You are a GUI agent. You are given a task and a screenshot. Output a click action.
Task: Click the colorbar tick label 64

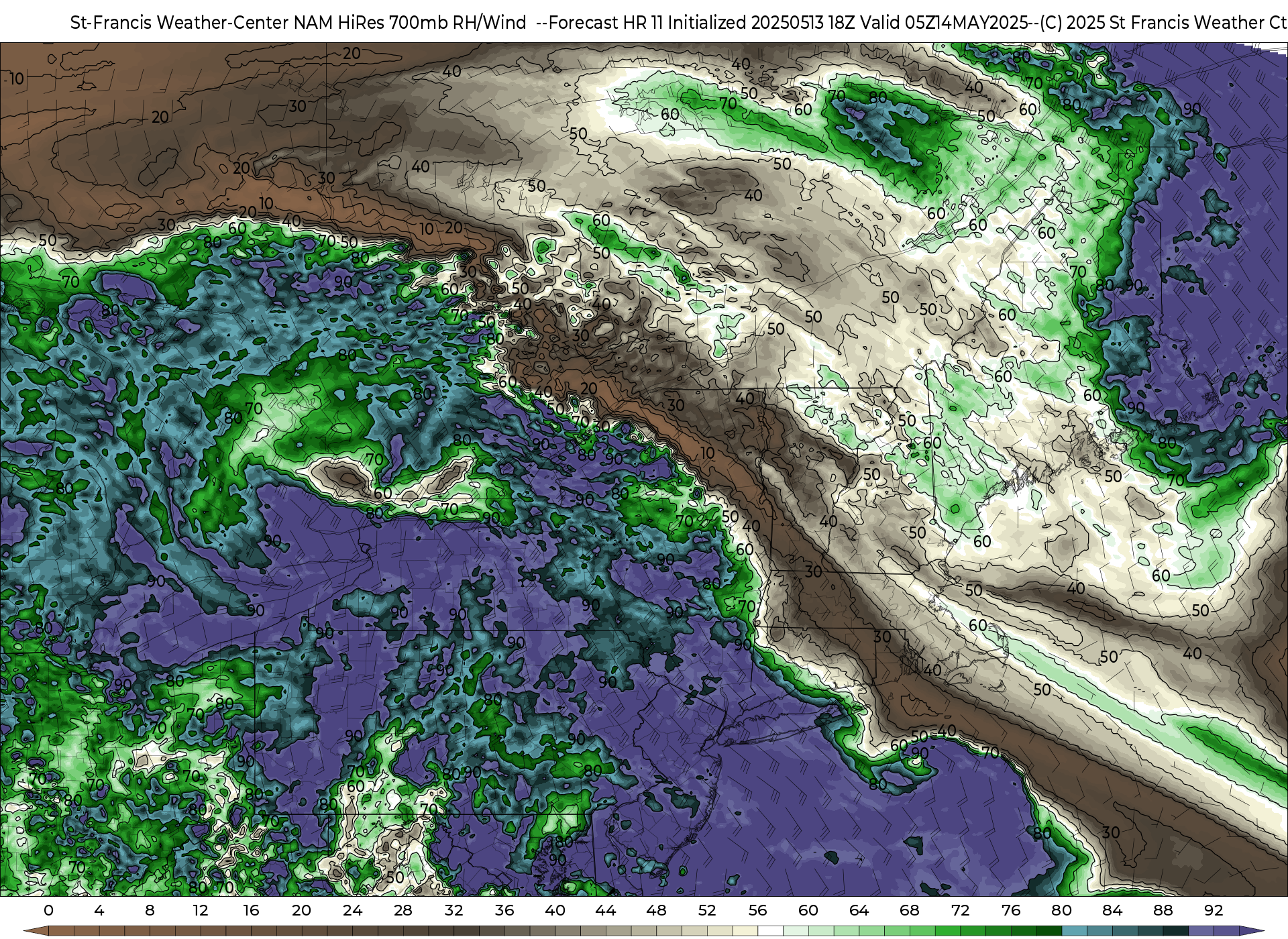coord(859,910)
